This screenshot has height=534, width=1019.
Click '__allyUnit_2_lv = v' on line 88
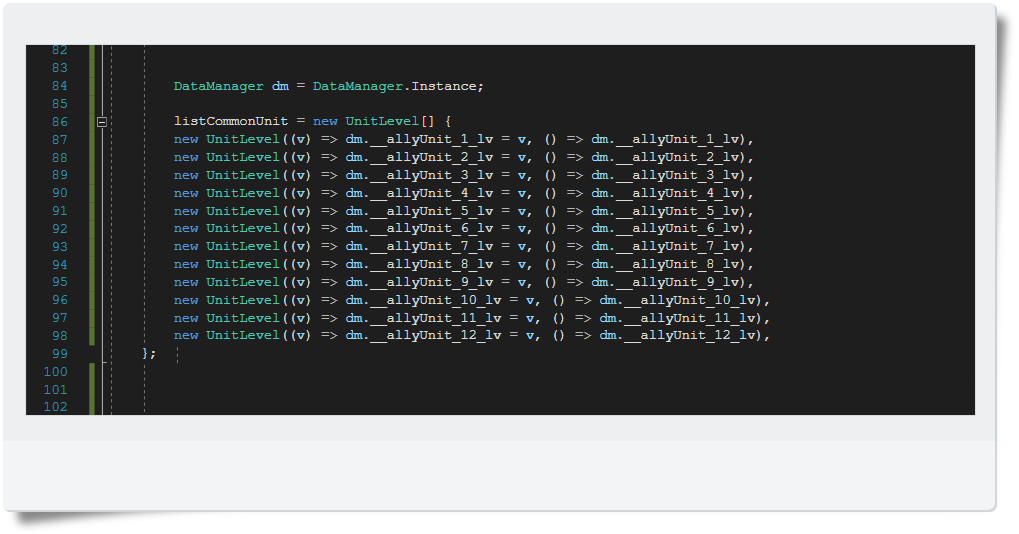[448, 157]
